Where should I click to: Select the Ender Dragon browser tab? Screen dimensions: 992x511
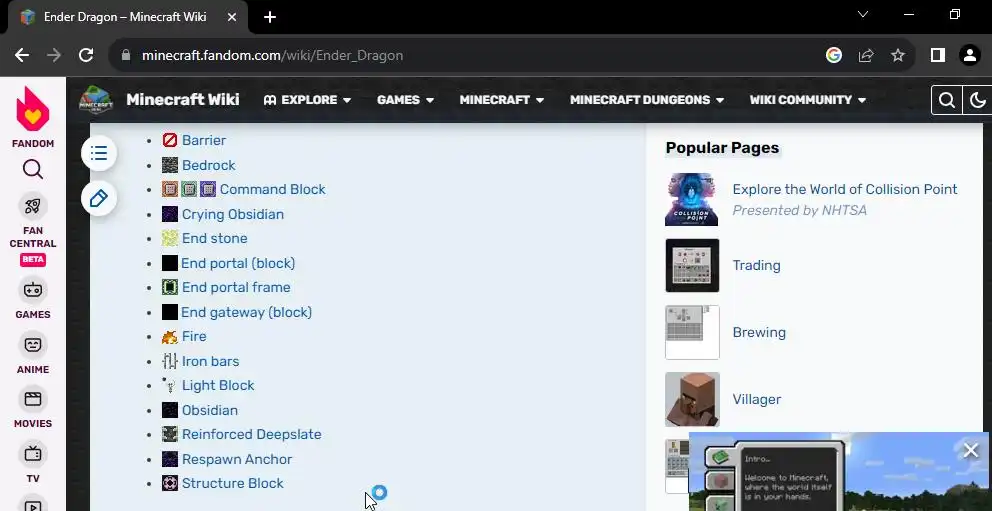(x=127, y=17)
